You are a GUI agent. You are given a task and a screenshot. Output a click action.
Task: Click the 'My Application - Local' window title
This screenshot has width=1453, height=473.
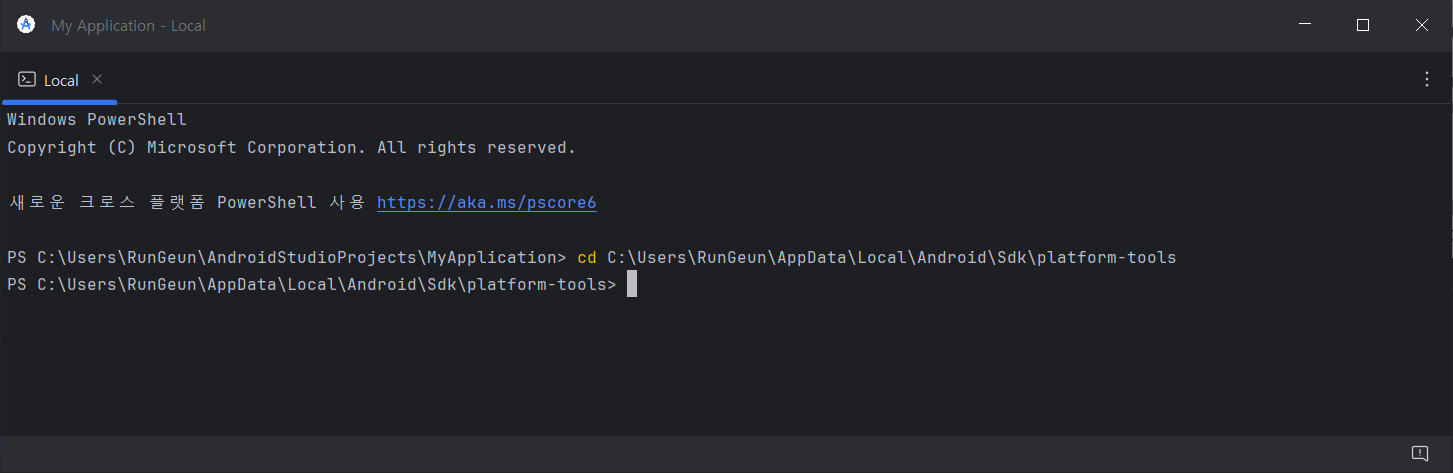click(128, 26)
